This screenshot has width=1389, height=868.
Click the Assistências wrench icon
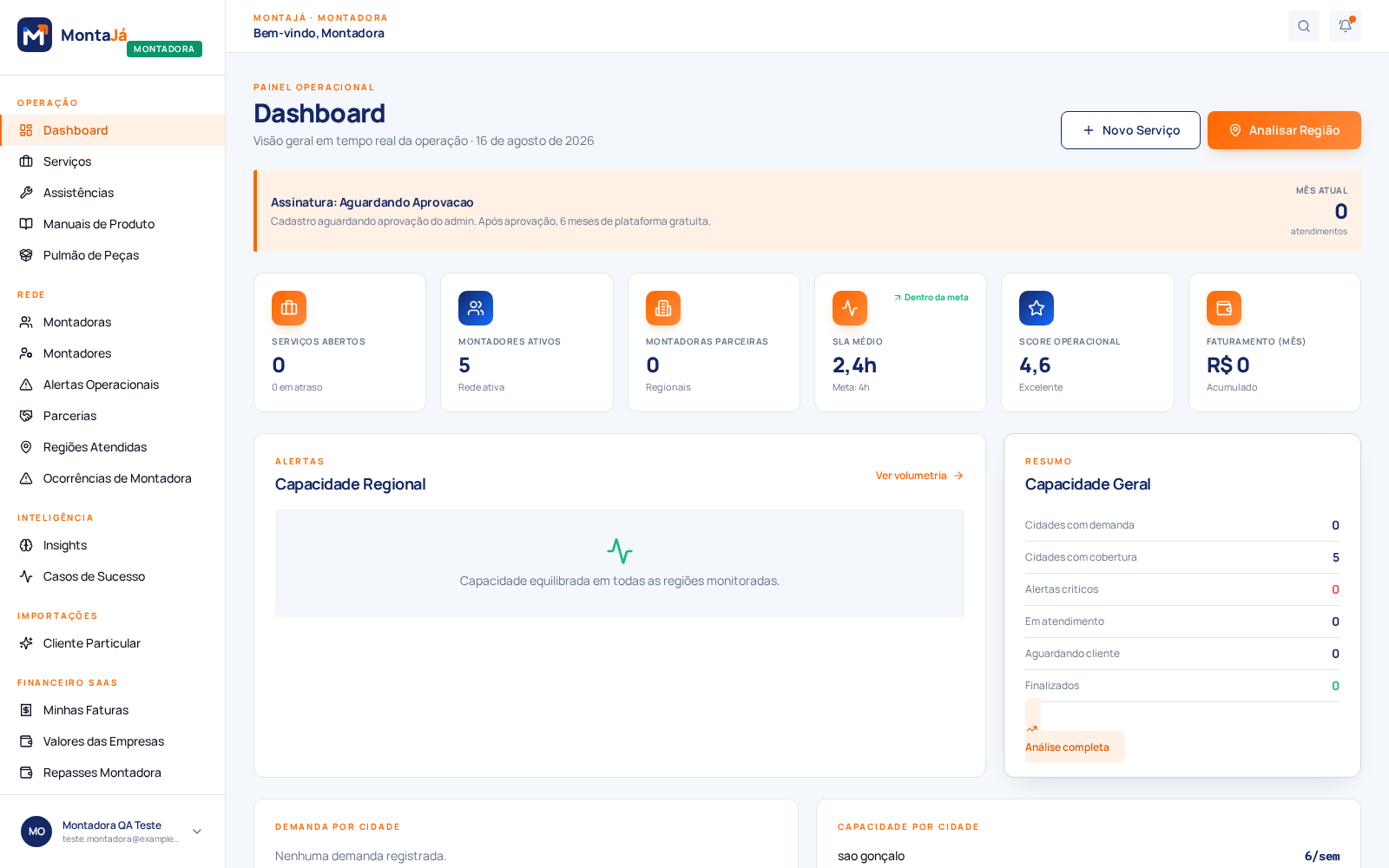click(x=26, y=193)
